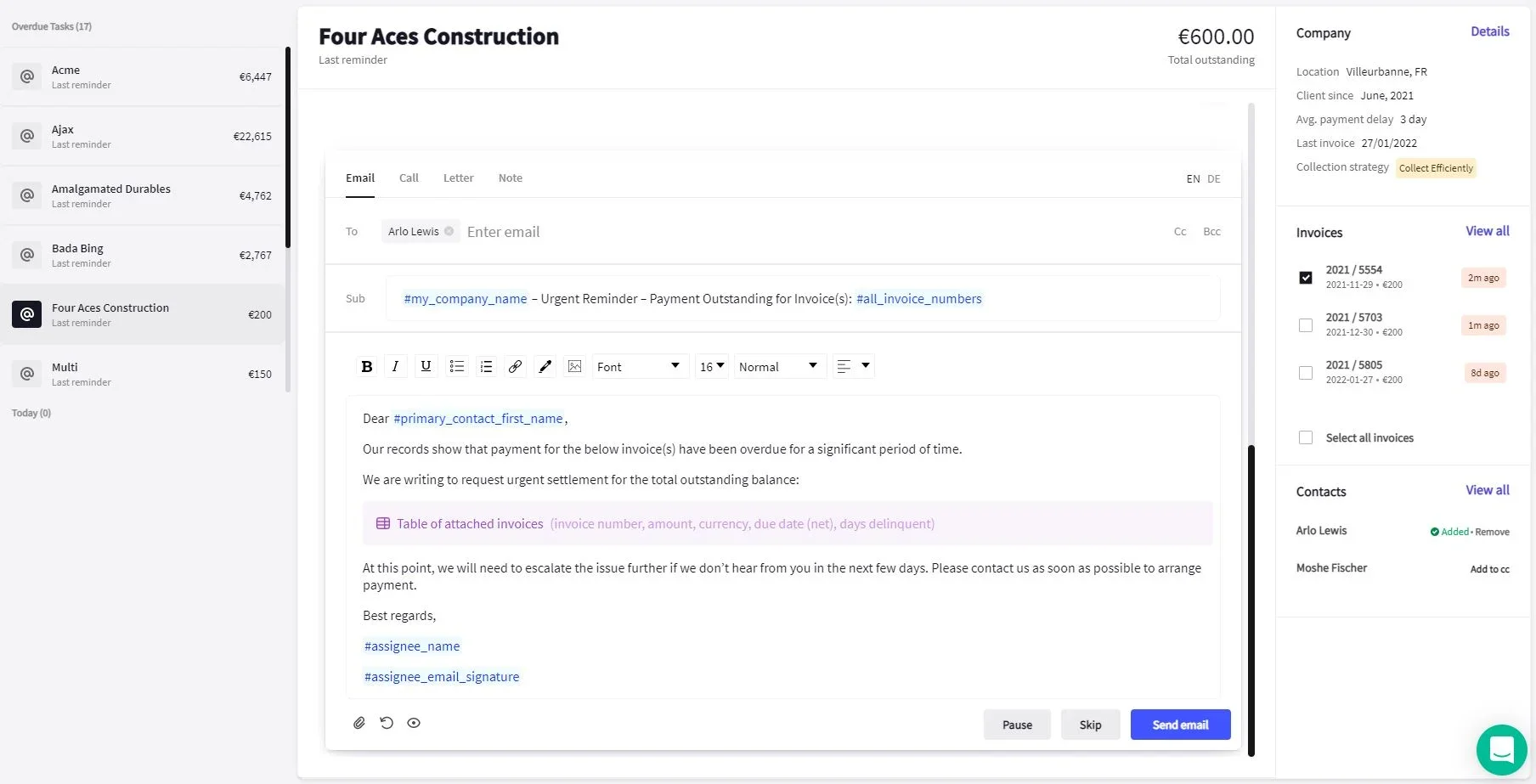This screenshot has height=784, width=1536.
Task: Click the Send email button
Action: [x=1180, y=725]
